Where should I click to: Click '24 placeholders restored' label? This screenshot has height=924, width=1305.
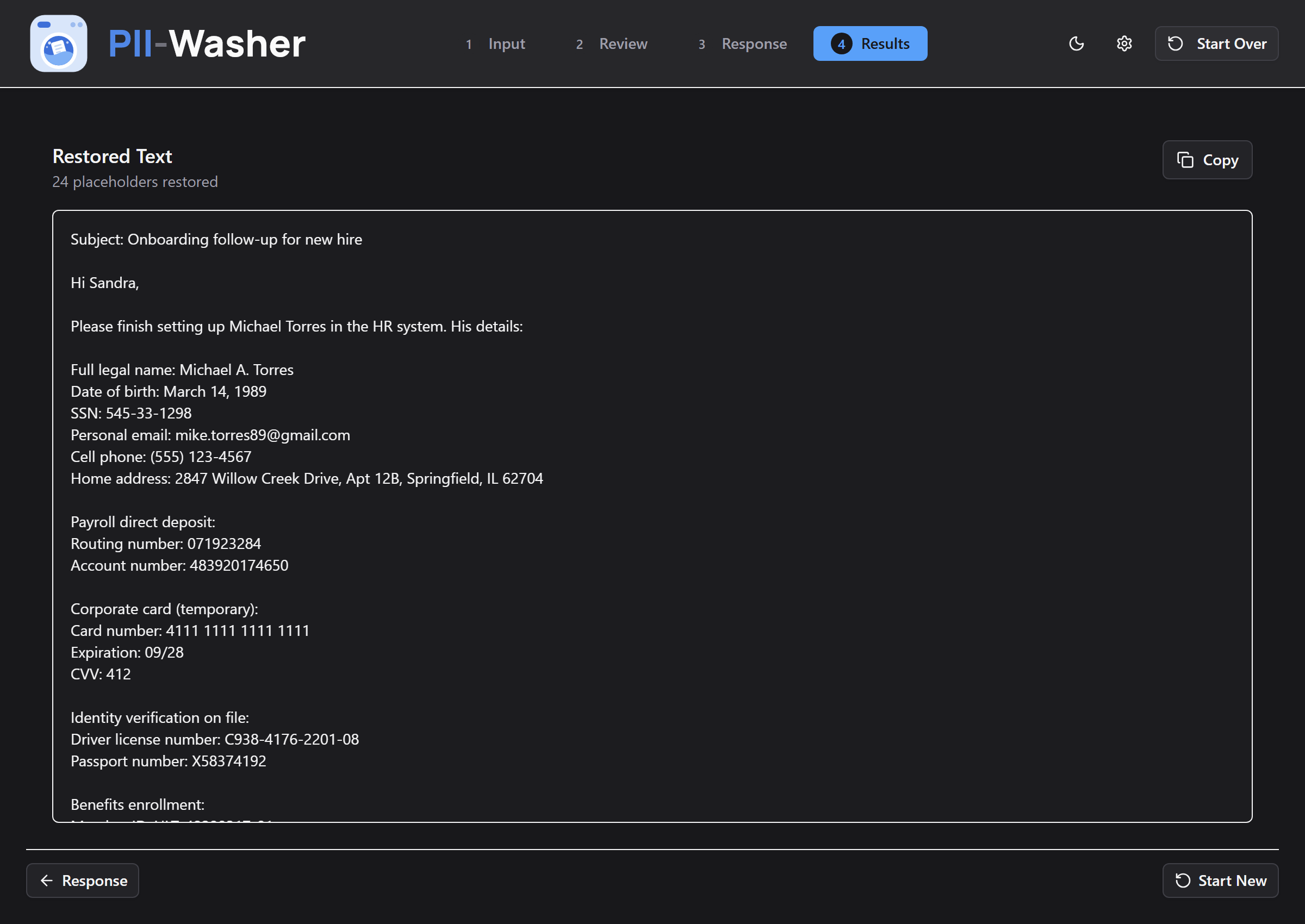[x=135, y=182]
